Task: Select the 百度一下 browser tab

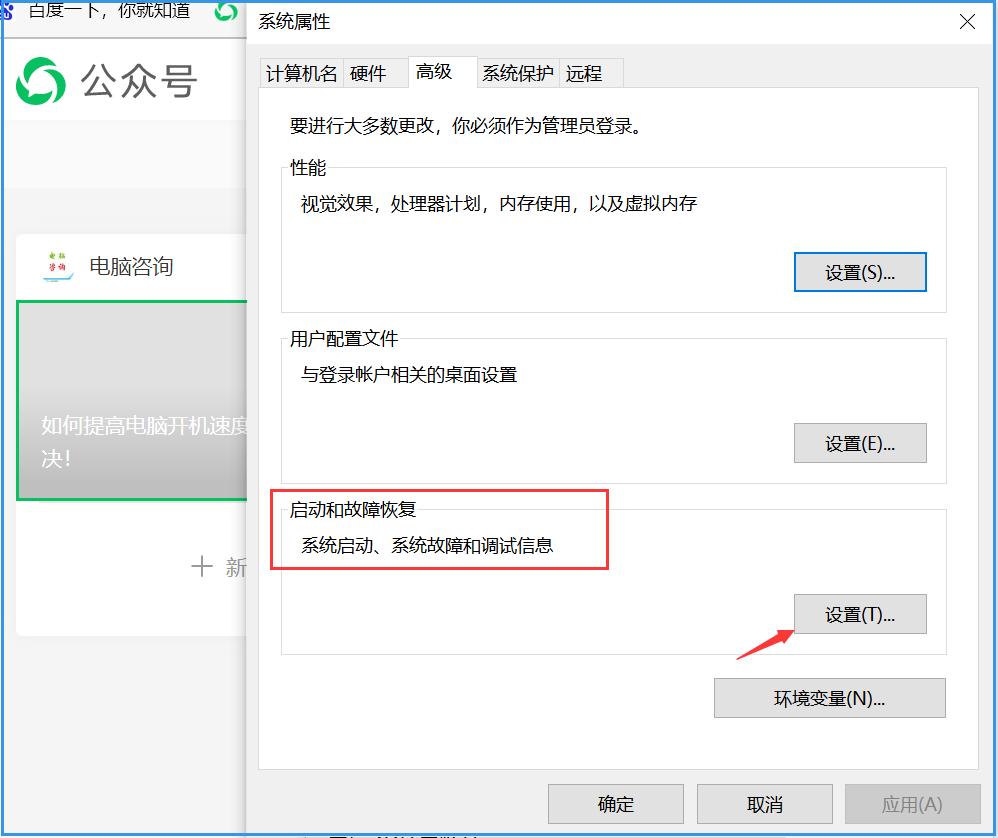Action: (110, 13)
